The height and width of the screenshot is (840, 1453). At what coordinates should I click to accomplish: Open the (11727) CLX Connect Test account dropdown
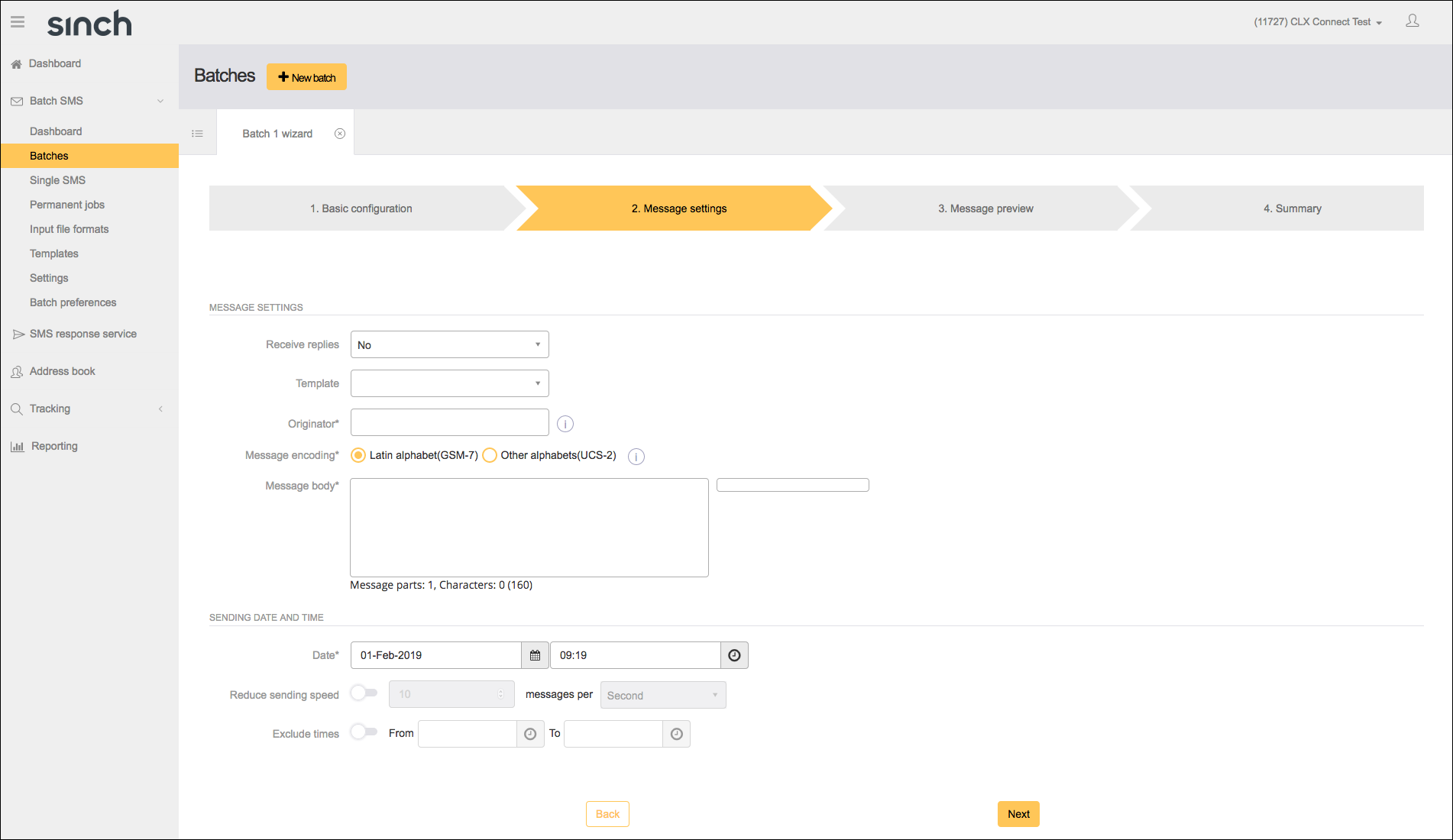1316,21
